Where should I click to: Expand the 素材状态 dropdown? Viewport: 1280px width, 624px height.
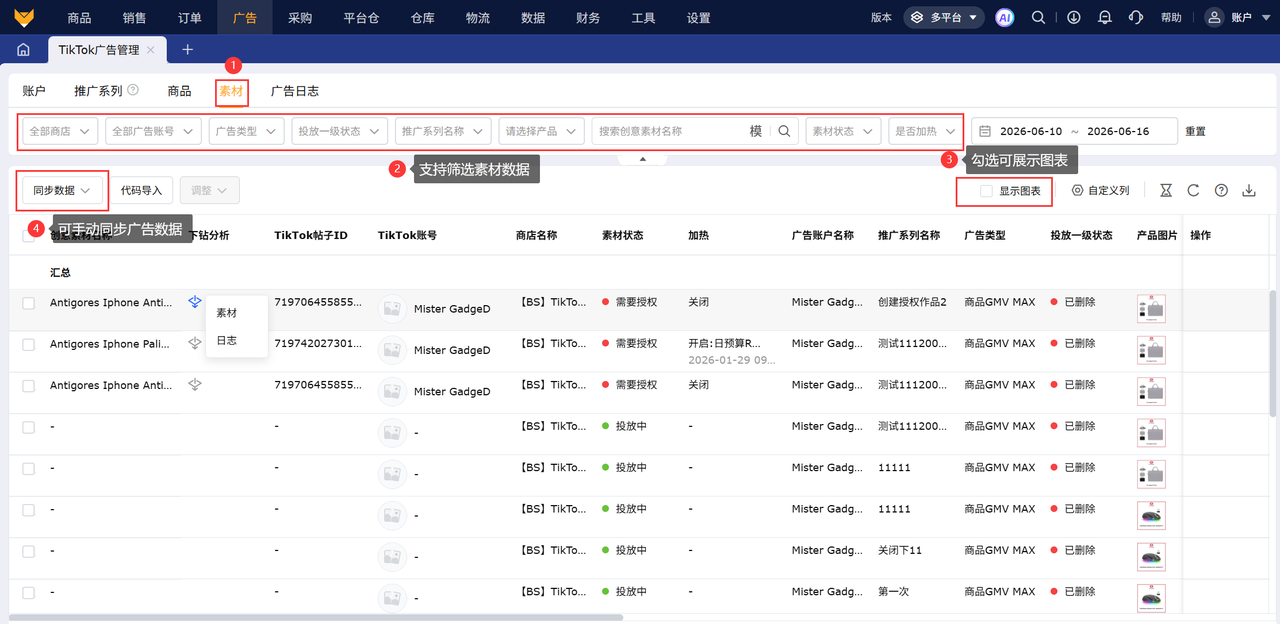coord(843,131)
